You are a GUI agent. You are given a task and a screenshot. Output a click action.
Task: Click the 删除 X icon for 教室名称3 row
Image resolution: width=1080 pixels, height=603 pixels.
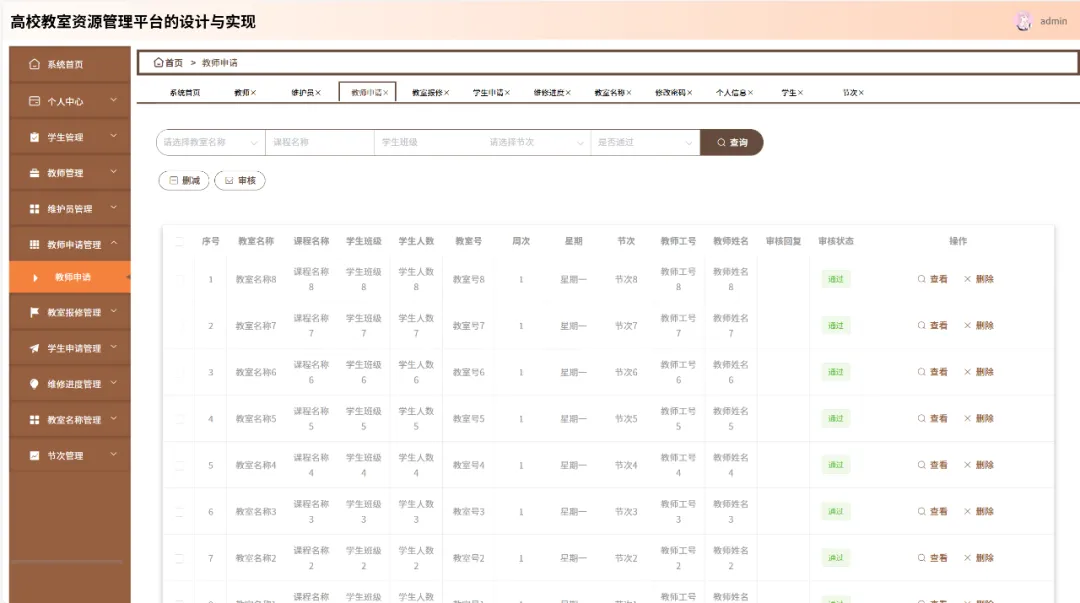[x=968, y=511]
